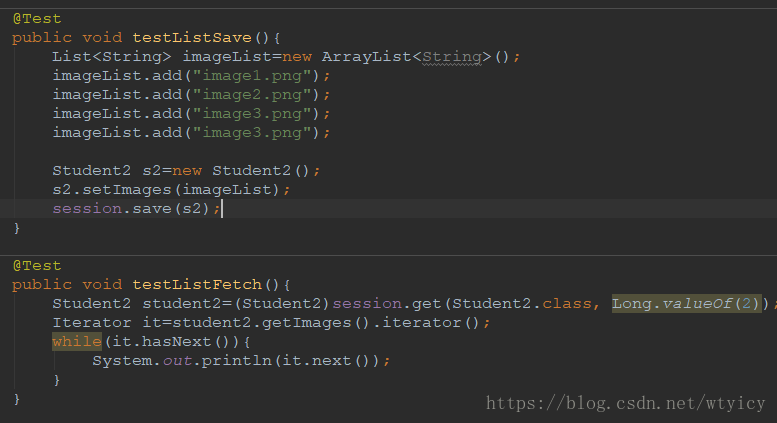The height and width of the screenshot is (423, 777).
Task: Click the Student2 s2=new Student2() line
Action: [186, 171]
